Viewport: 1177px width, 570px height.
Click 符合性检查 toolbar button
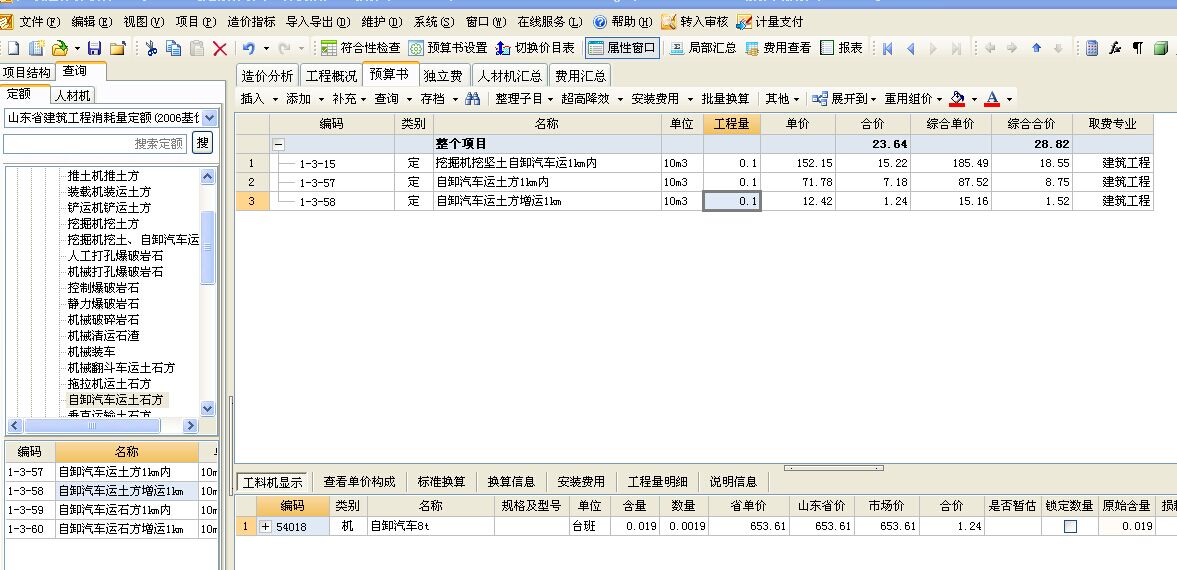coord(361,48)
